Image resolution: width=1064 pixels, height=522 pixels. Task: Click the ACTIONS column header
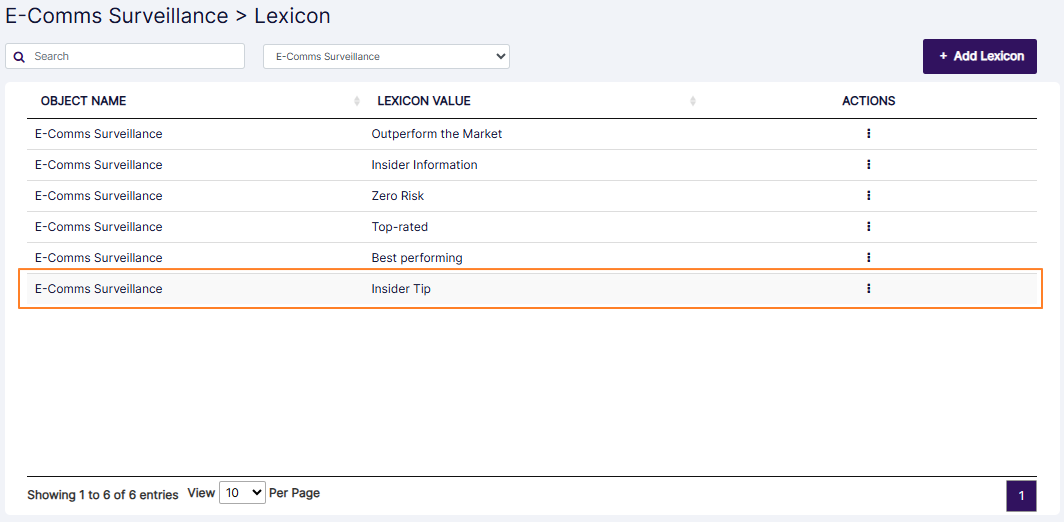(x=869, y=101)
